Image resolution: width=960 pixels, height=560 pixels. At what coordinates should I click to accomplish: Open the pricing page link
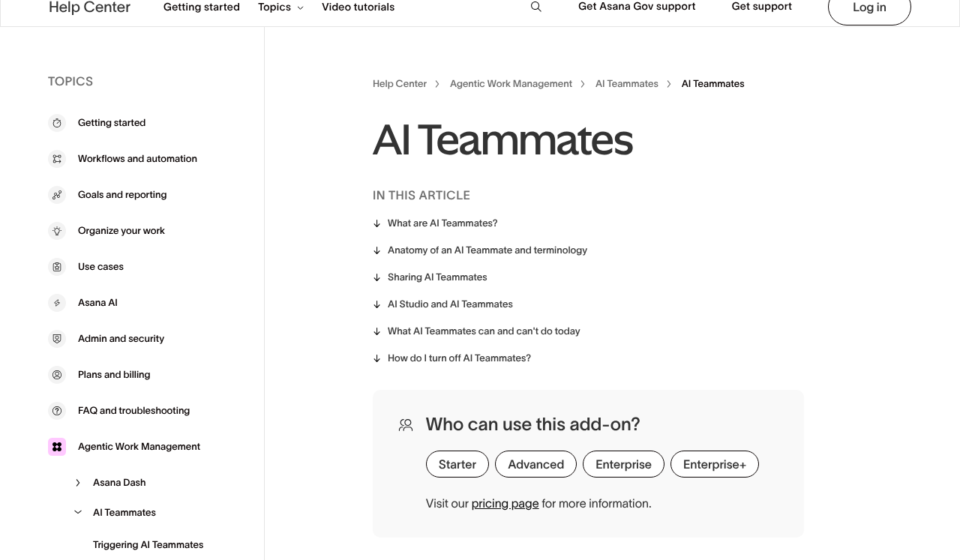(505, 504)
